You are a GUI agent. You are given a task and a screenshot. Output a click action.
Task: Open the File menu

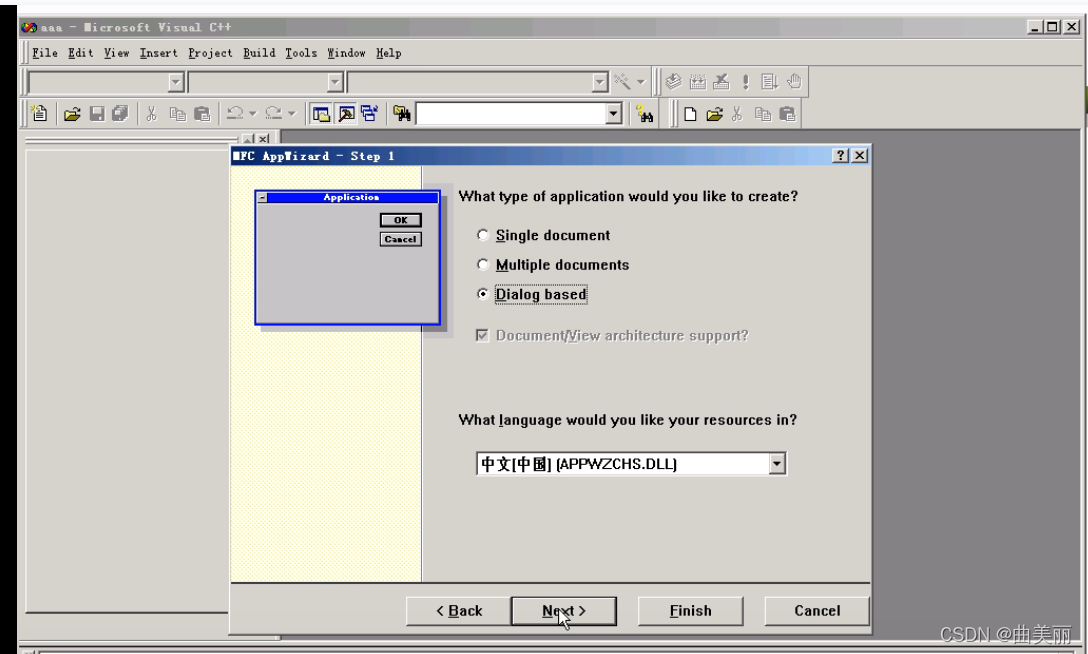click(44, 53)
